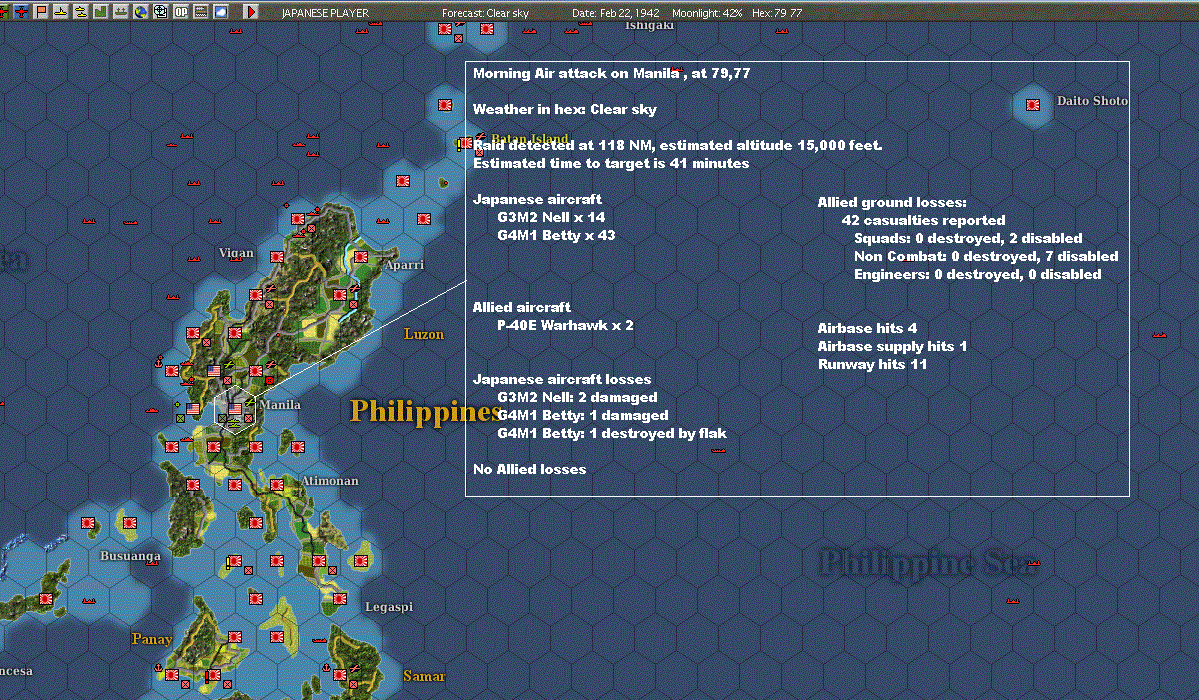Click the P-40E Warhawk x 2 line

tap(565, 325)
